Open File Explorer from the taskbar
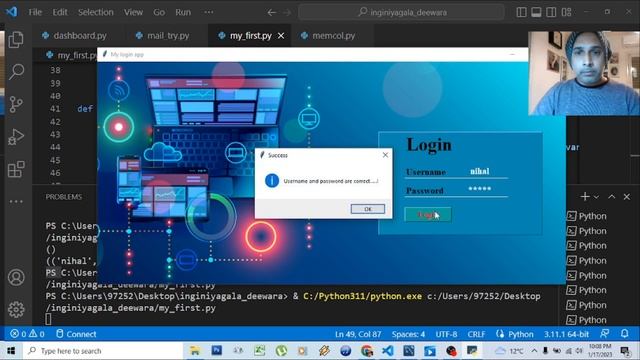Screen dimensions: 640x360 pyautogui.click(x=195, y=351)
